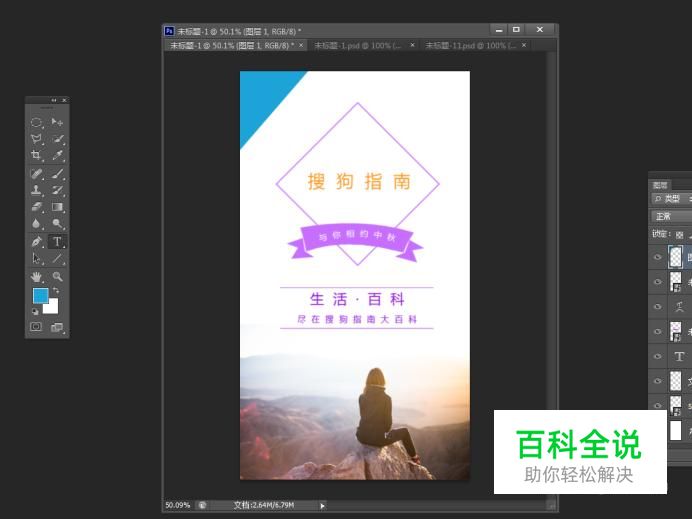Close the 未标题-1 @ 50.1% tab
692x519 pixels.
click(x=301, y=45)
